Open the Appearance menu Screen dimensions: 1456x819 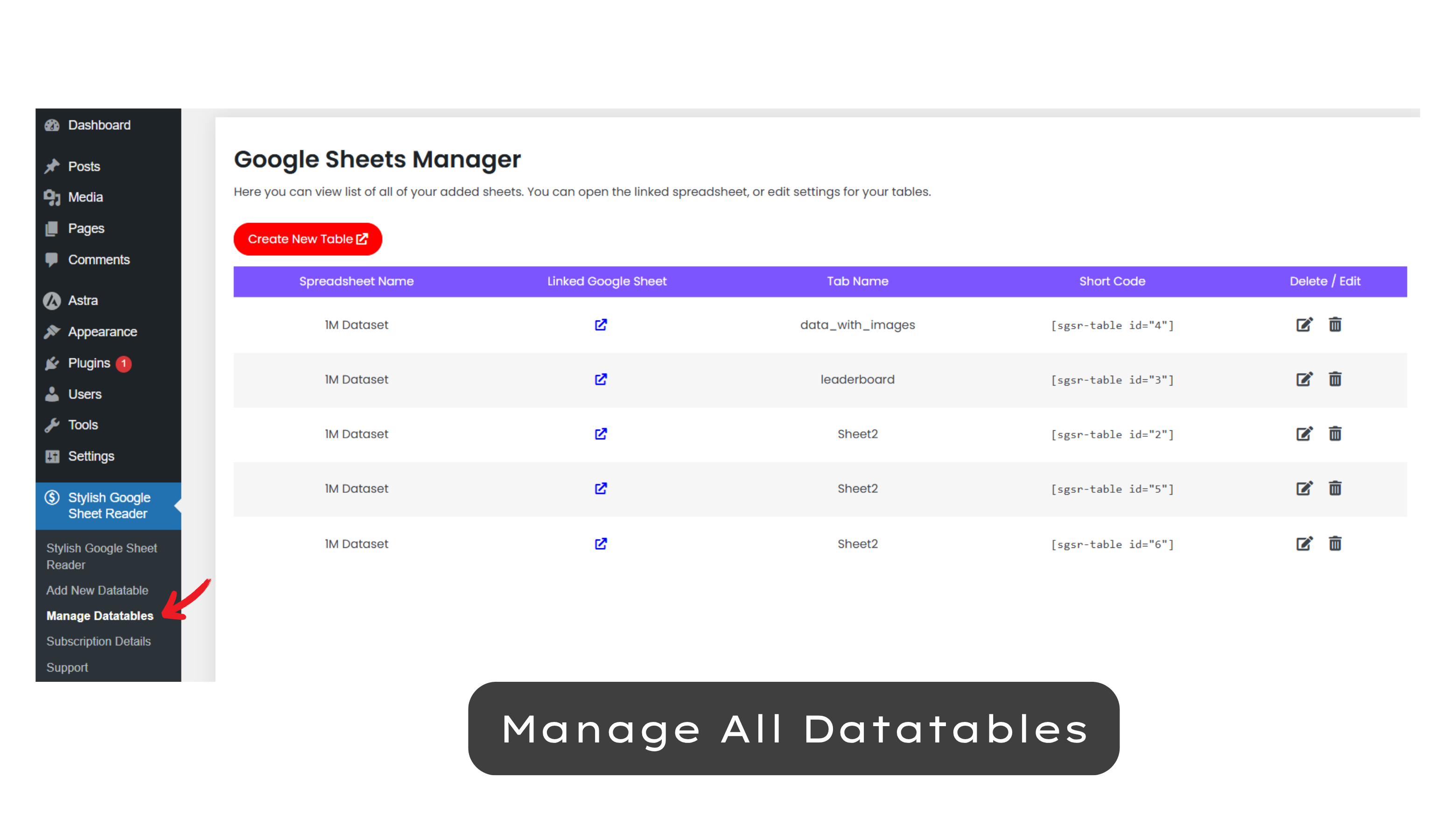point(102,332)
